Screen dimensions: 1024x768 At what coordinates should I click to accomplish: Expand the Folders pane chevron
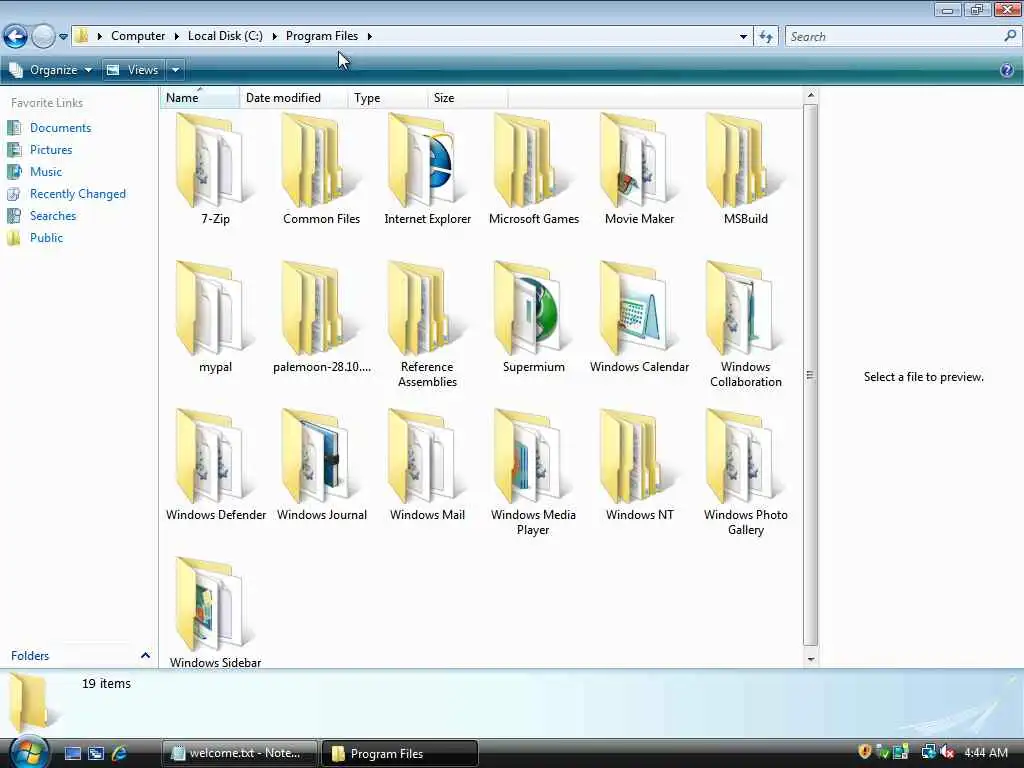(145, 655)
